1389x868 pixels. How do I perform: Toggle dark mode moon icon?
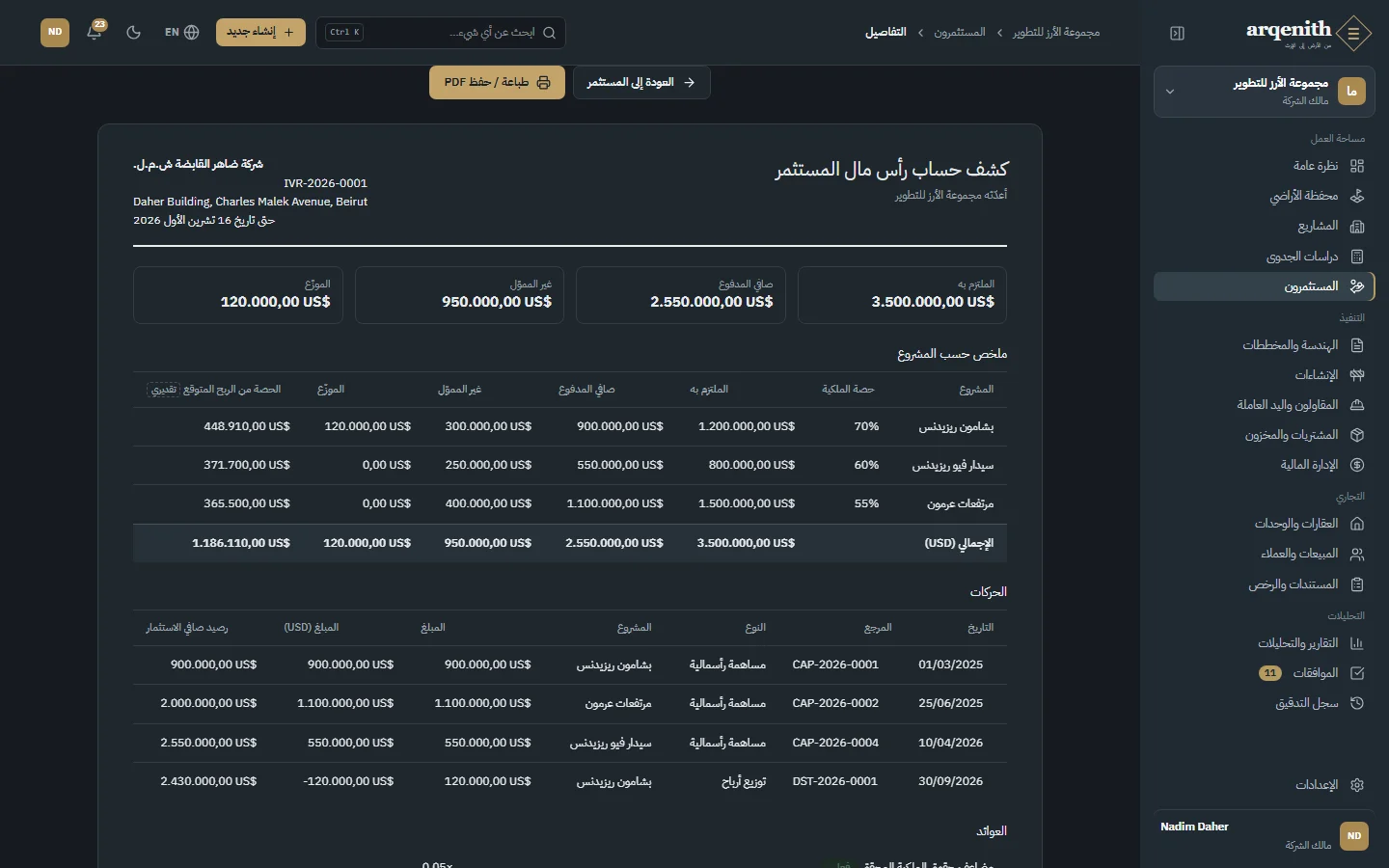tap(134, 32)
